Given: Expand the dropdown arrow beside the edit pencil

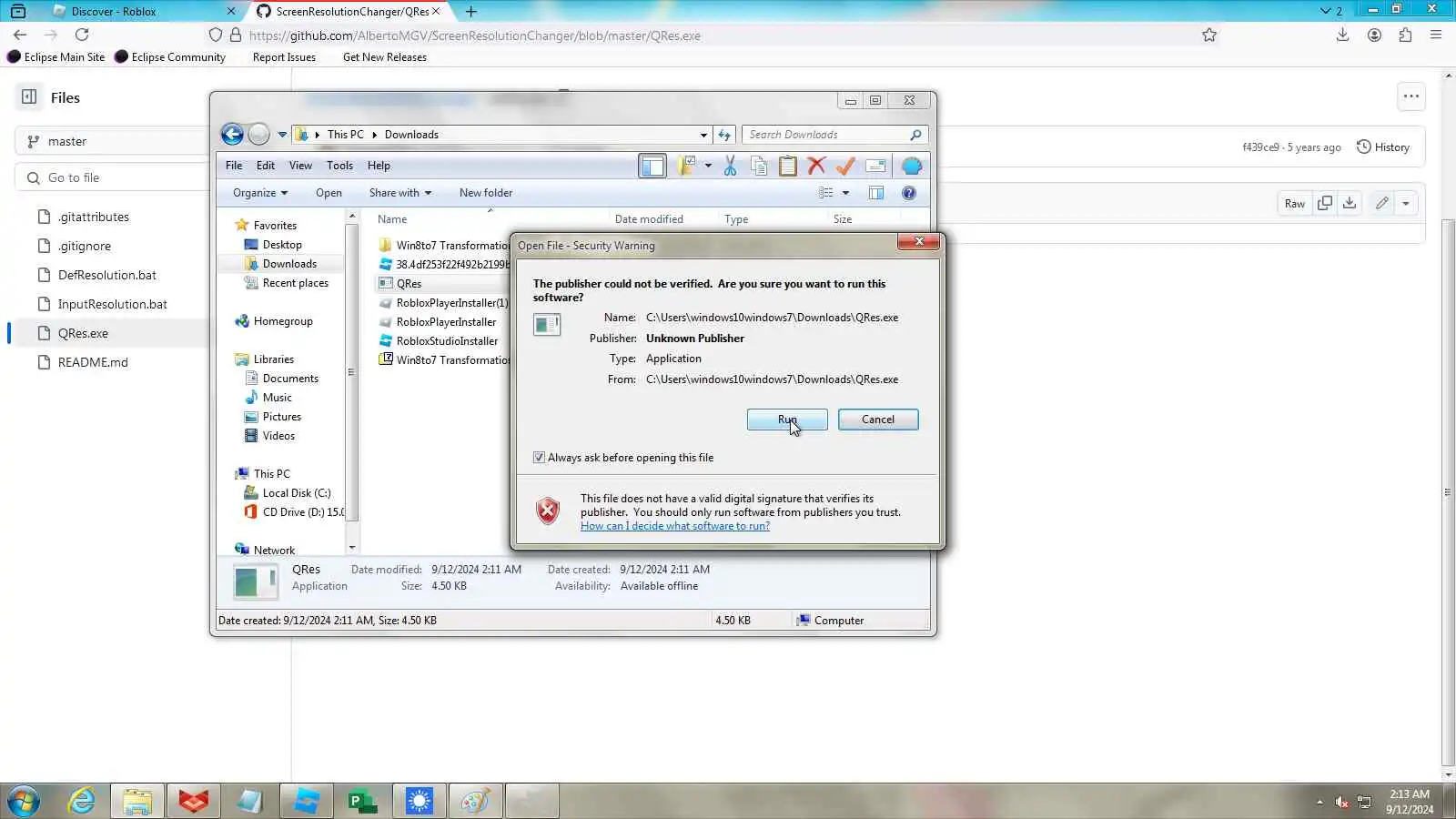Looking at the screenshot, I should pyautogui.click(x=1406, y=204).
